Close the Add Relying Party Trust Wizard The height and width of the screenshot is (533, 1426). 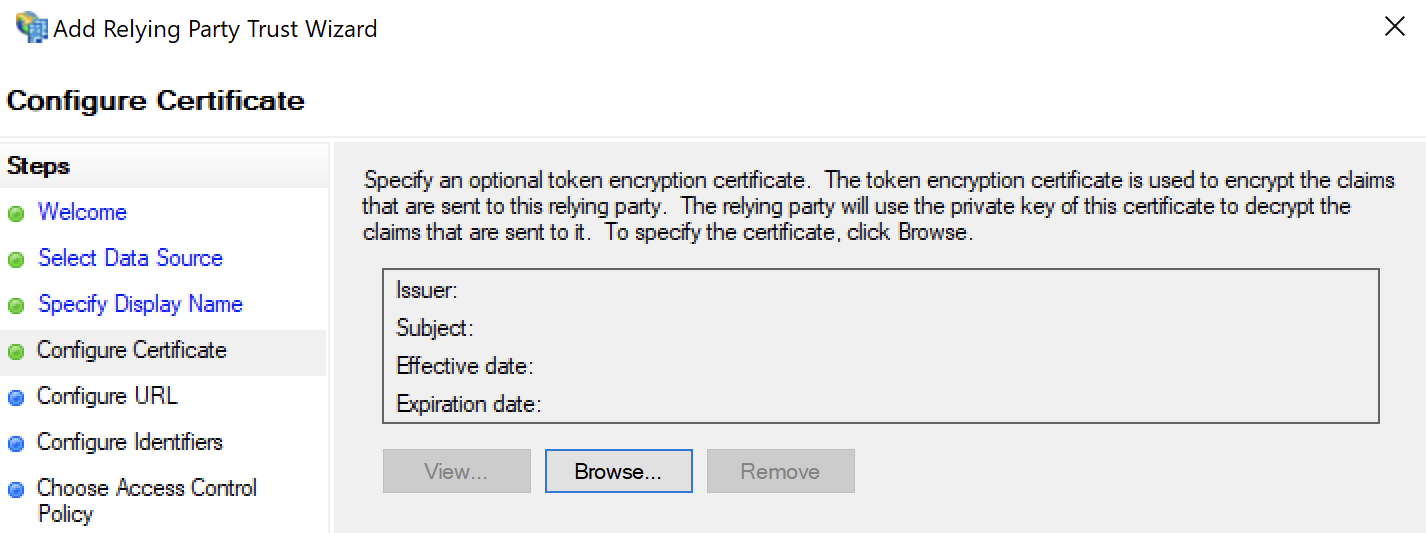point(1394,27)
